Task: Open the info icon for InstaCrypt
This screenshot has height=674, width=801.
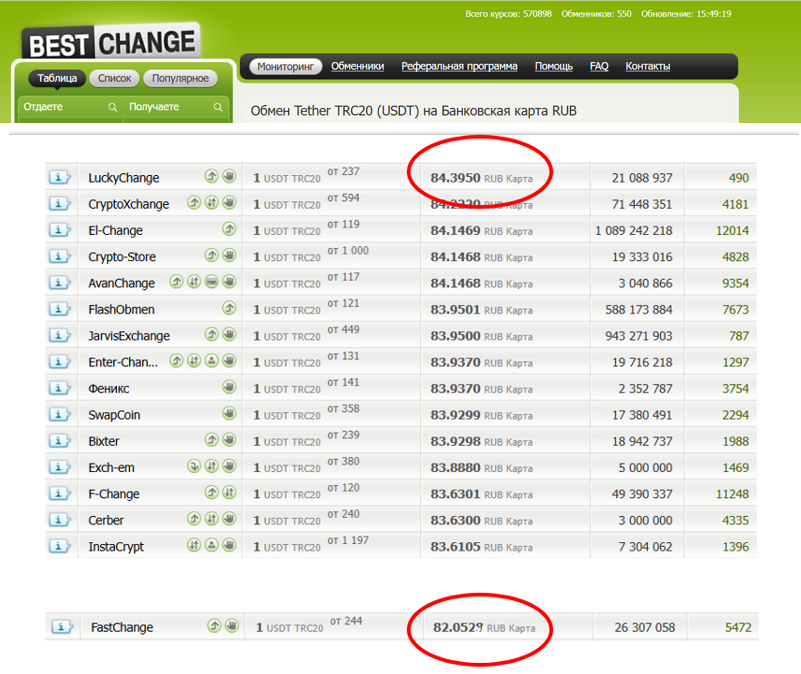Action: click(59, 546)
